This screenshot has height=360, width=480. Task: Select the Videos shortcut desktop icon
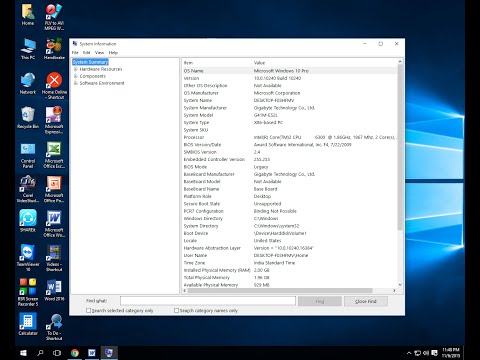[54, 258]
